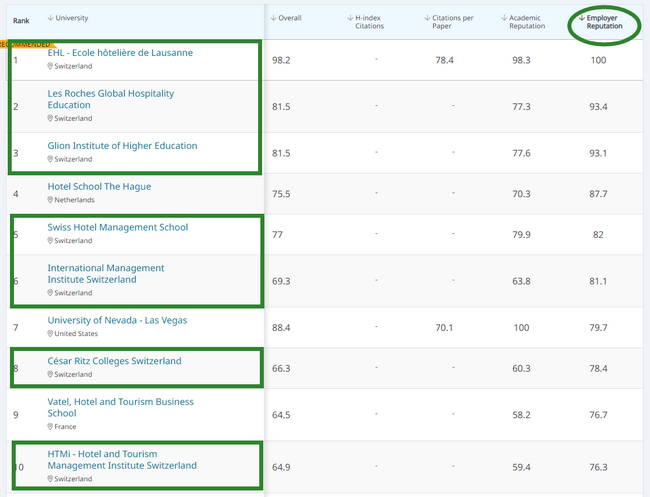
Task: Select rank number 4 cell
Action: coord(16,194)
